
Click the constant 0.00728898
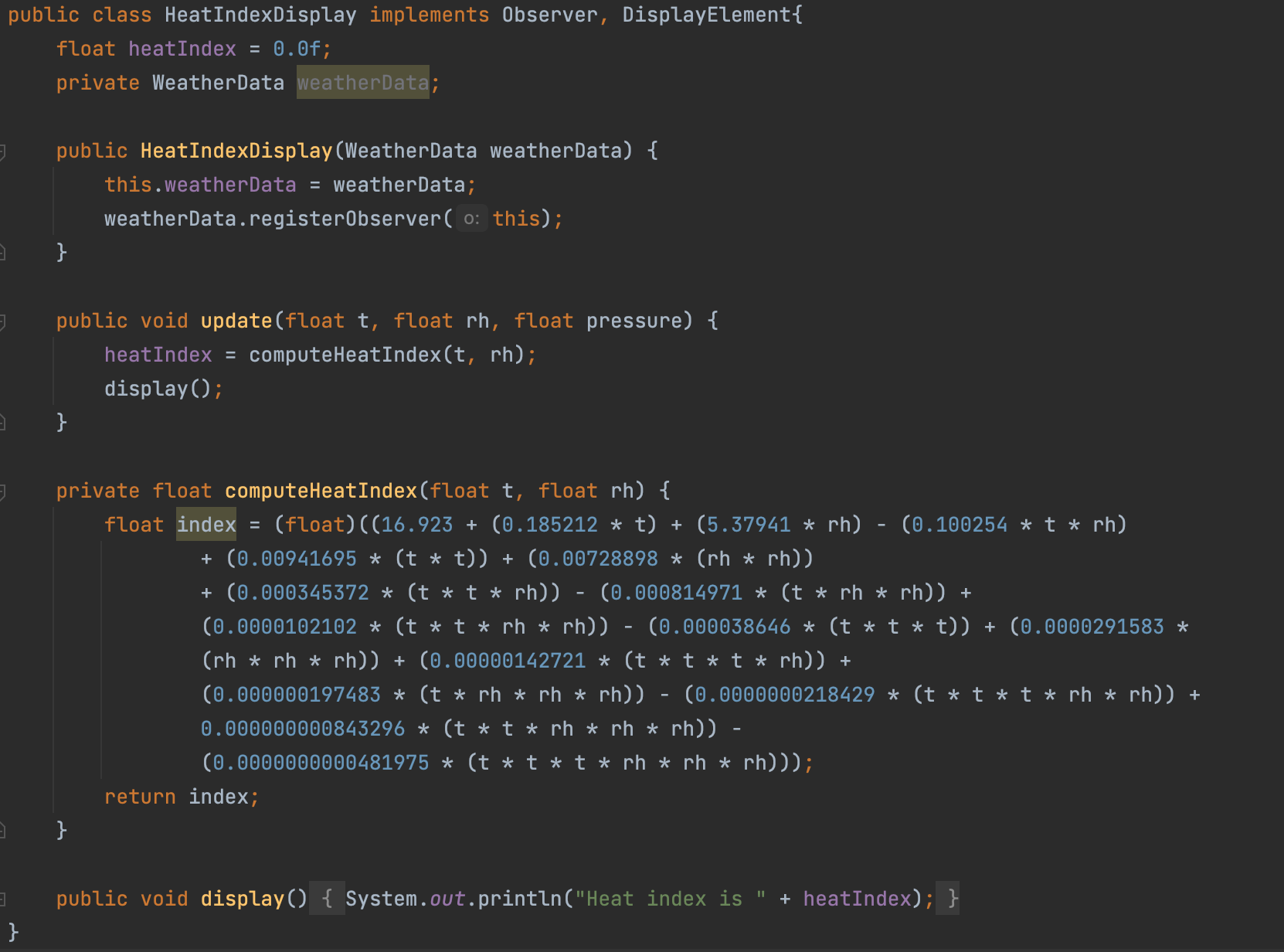[x=598, y=559]
